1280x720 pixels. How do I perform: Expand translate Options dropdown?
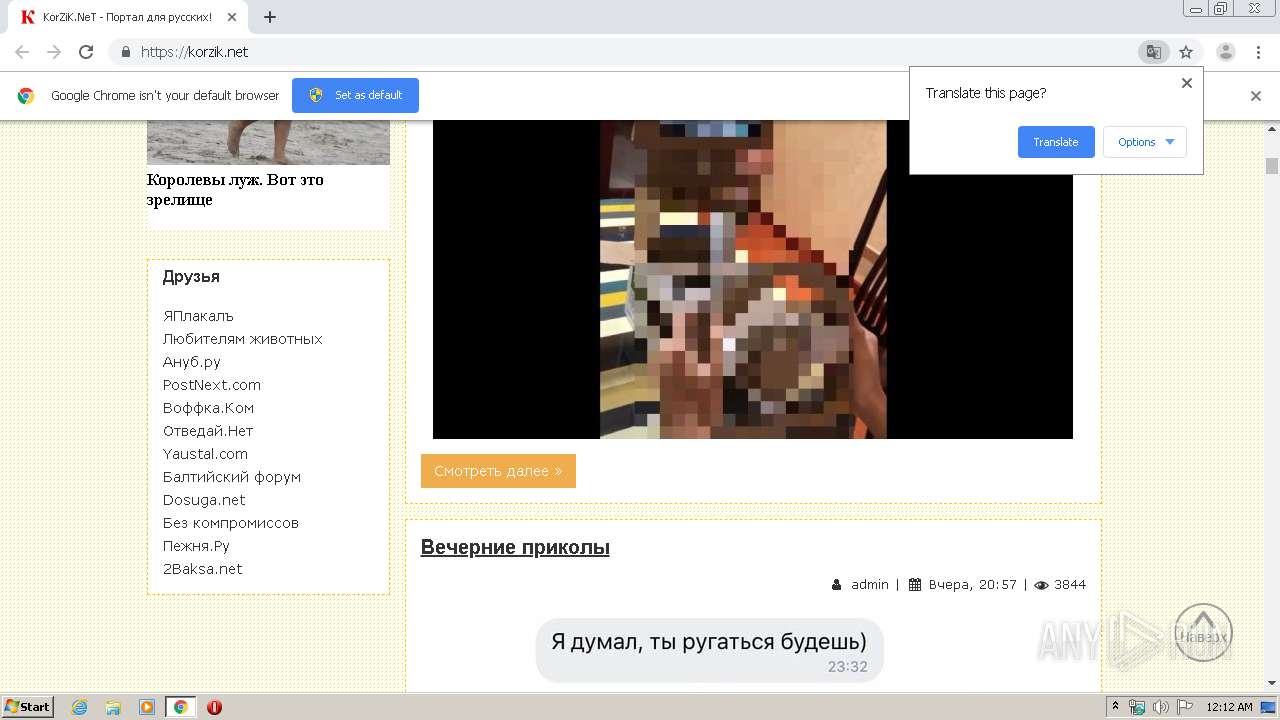1145,142
